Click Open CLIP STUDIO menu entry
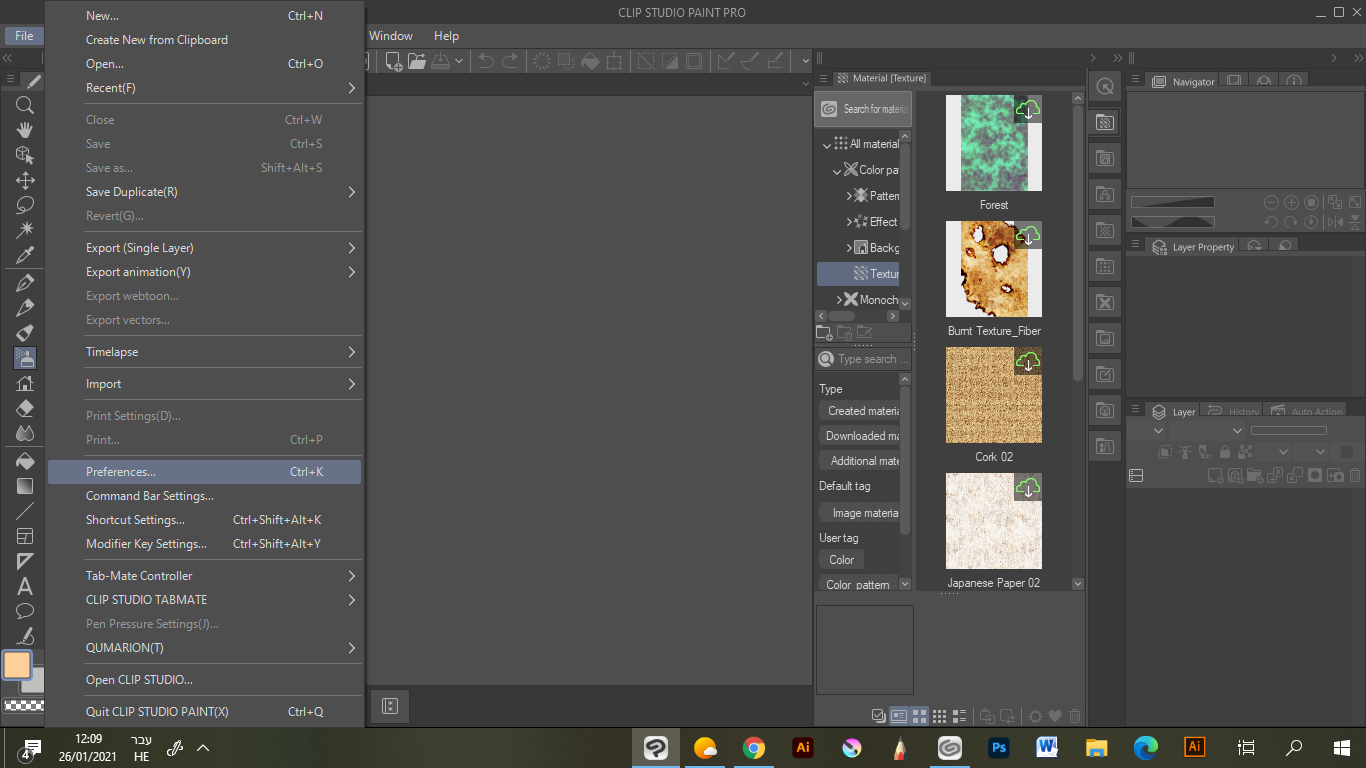1366x768 pixels. [x=139, y=680]
